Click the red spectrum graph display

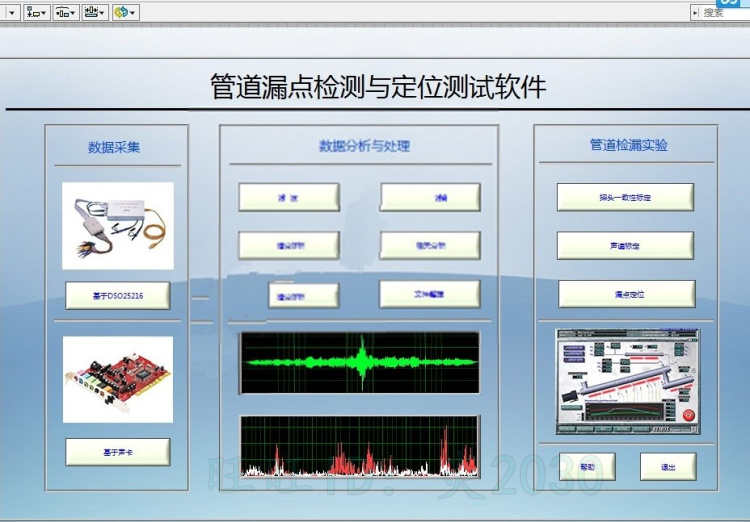pyautogui.click(x=360, y=446)
